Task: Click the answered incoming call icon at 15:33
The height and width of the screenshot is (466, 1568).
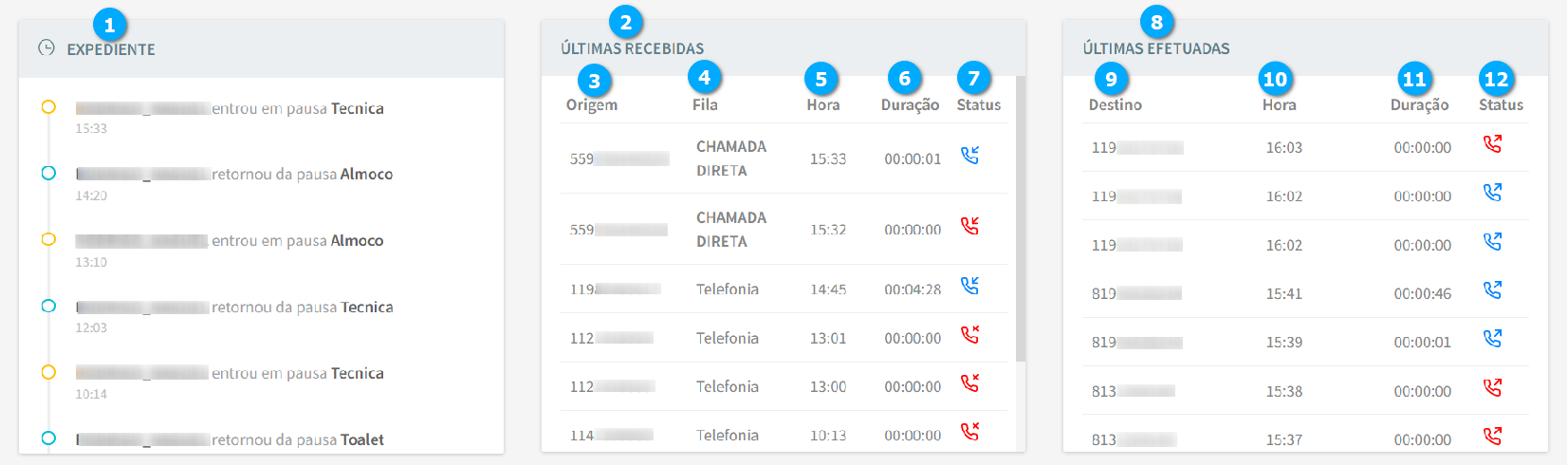Action: point(969,155)
